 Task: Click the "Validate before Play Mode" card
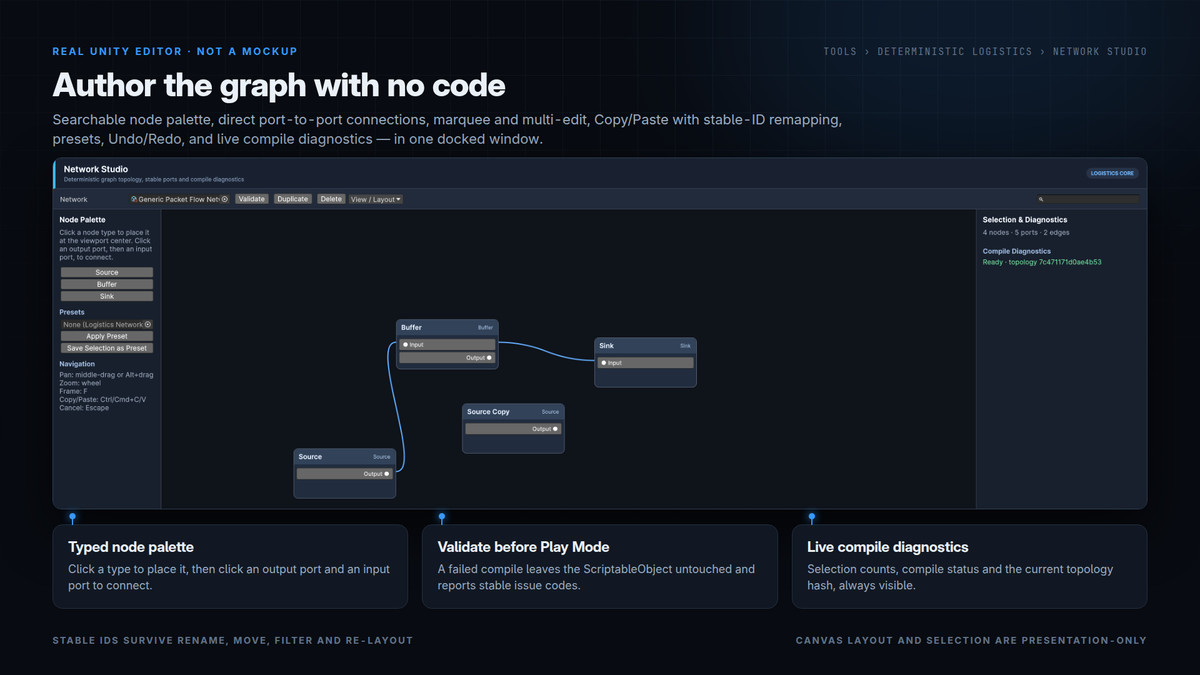[x=599, y=566]
